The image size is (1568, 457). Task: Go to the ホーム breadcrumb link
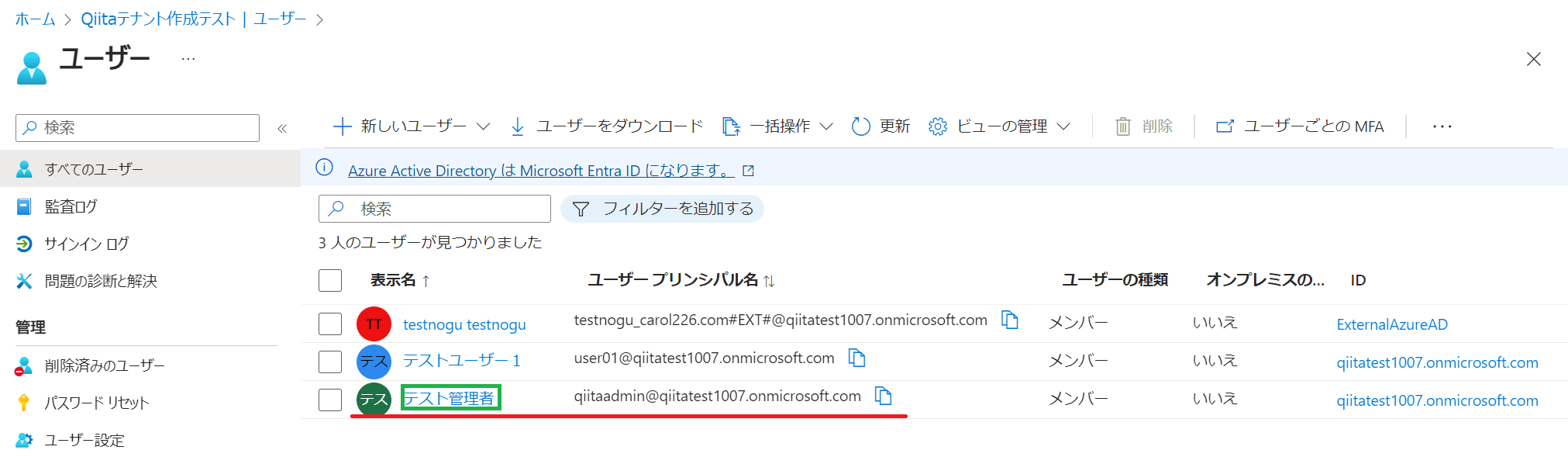click(35, 19)
